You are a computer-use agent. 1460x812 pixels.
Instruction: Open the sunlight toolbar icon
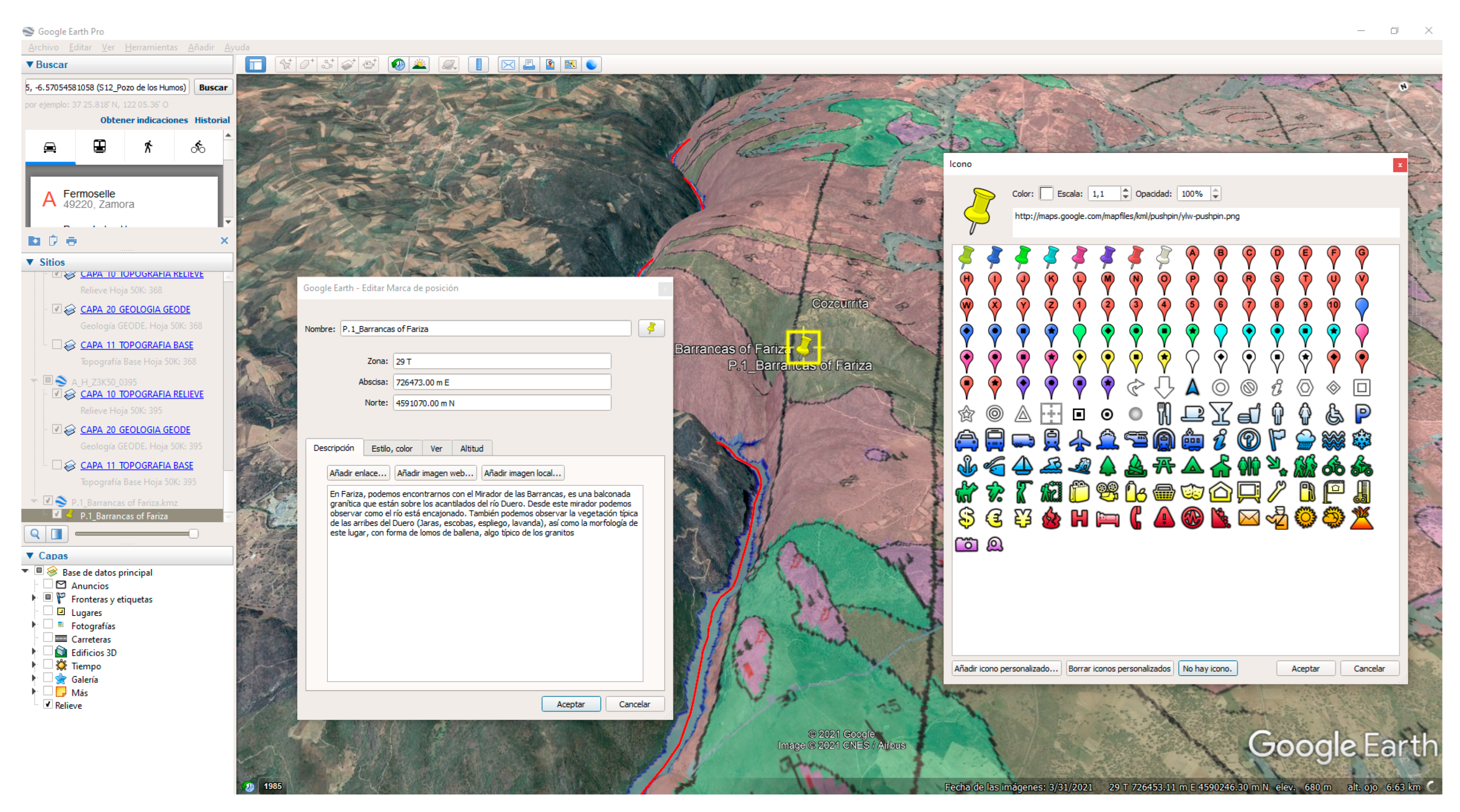[419, 65]
